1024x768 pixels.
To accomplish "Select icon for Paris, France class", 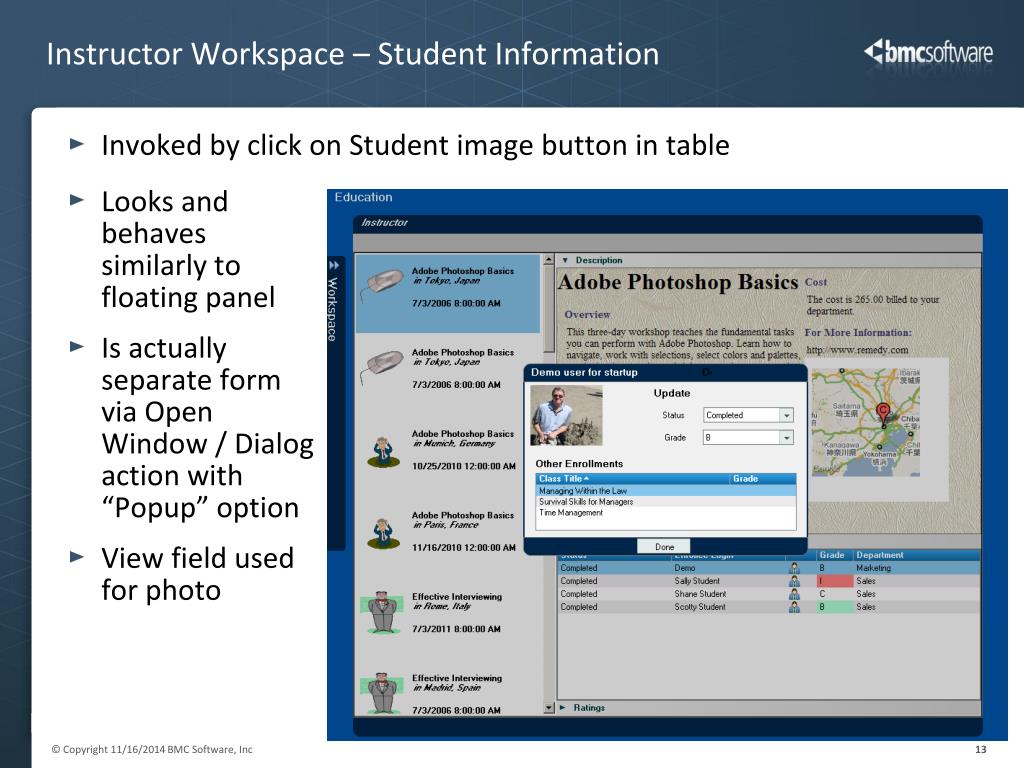I will [x=383, y=532].
